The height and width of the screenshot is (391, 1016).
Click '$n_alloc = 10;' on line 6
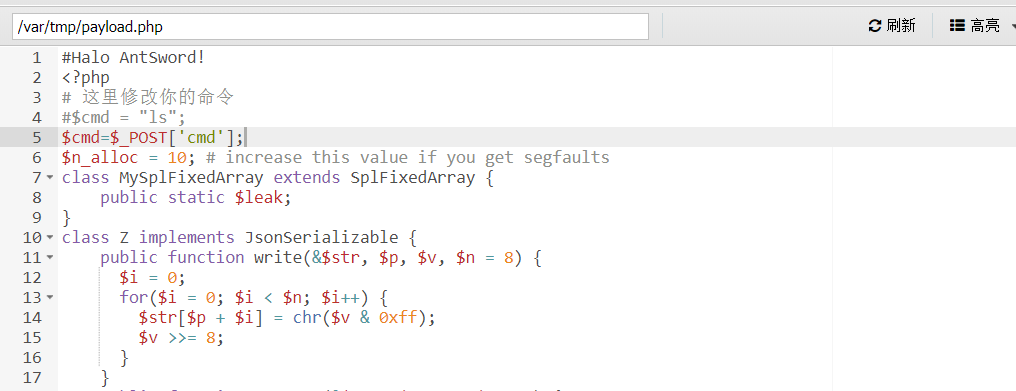128,158
